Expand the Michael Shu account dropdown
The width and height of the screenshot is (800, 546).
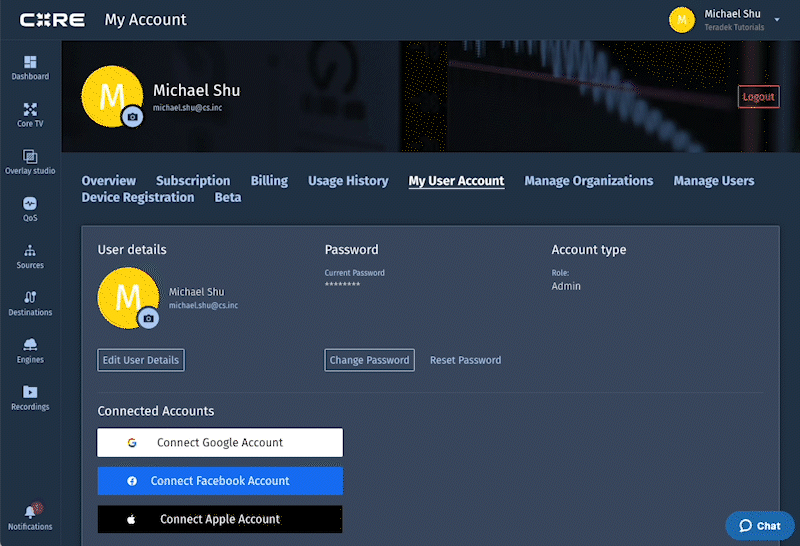click(x=777, y=20)
